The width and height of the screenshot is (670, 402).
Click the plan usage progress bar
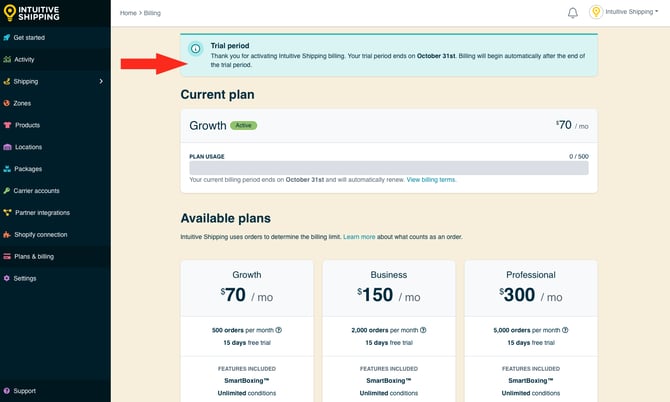(x=388, y=168)
